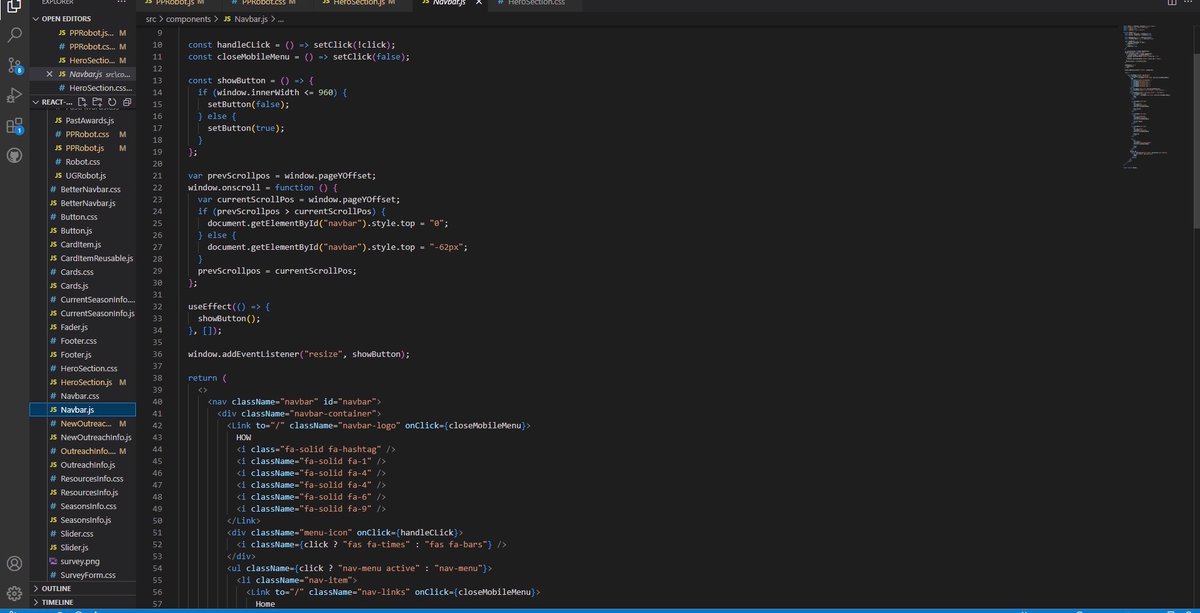Expand the Outline section
The width and height of the screenshot is (1200, 613).
click(83, 588)
